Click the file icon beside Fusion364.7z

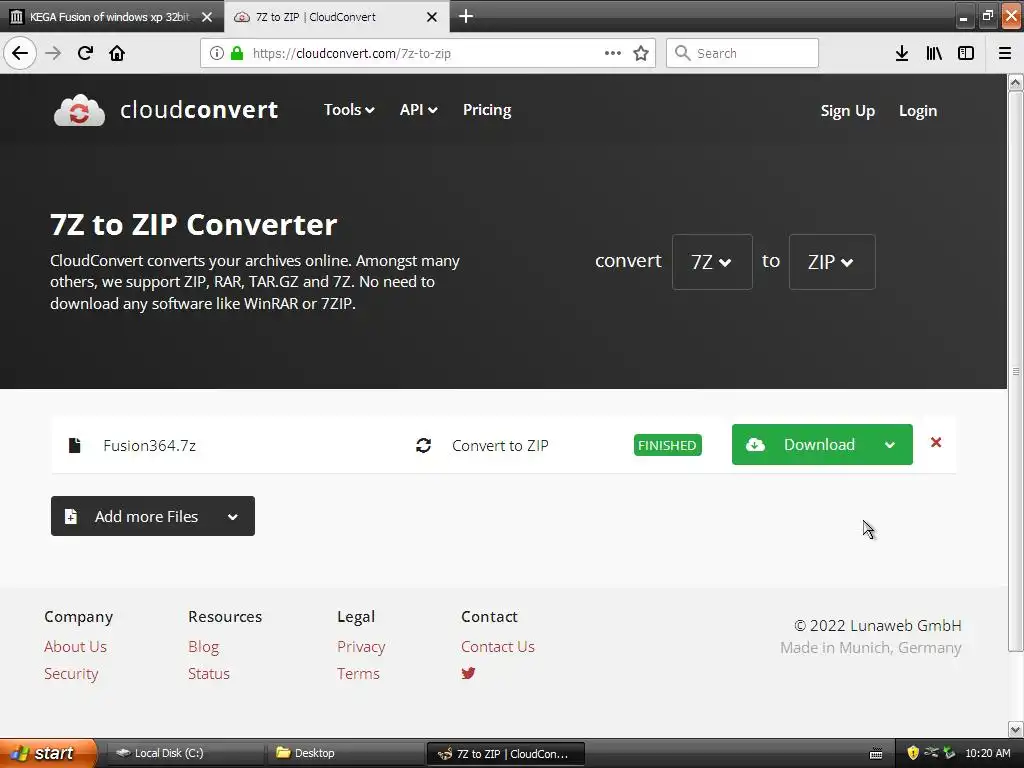pyautogui.click(x=74, y=445)
